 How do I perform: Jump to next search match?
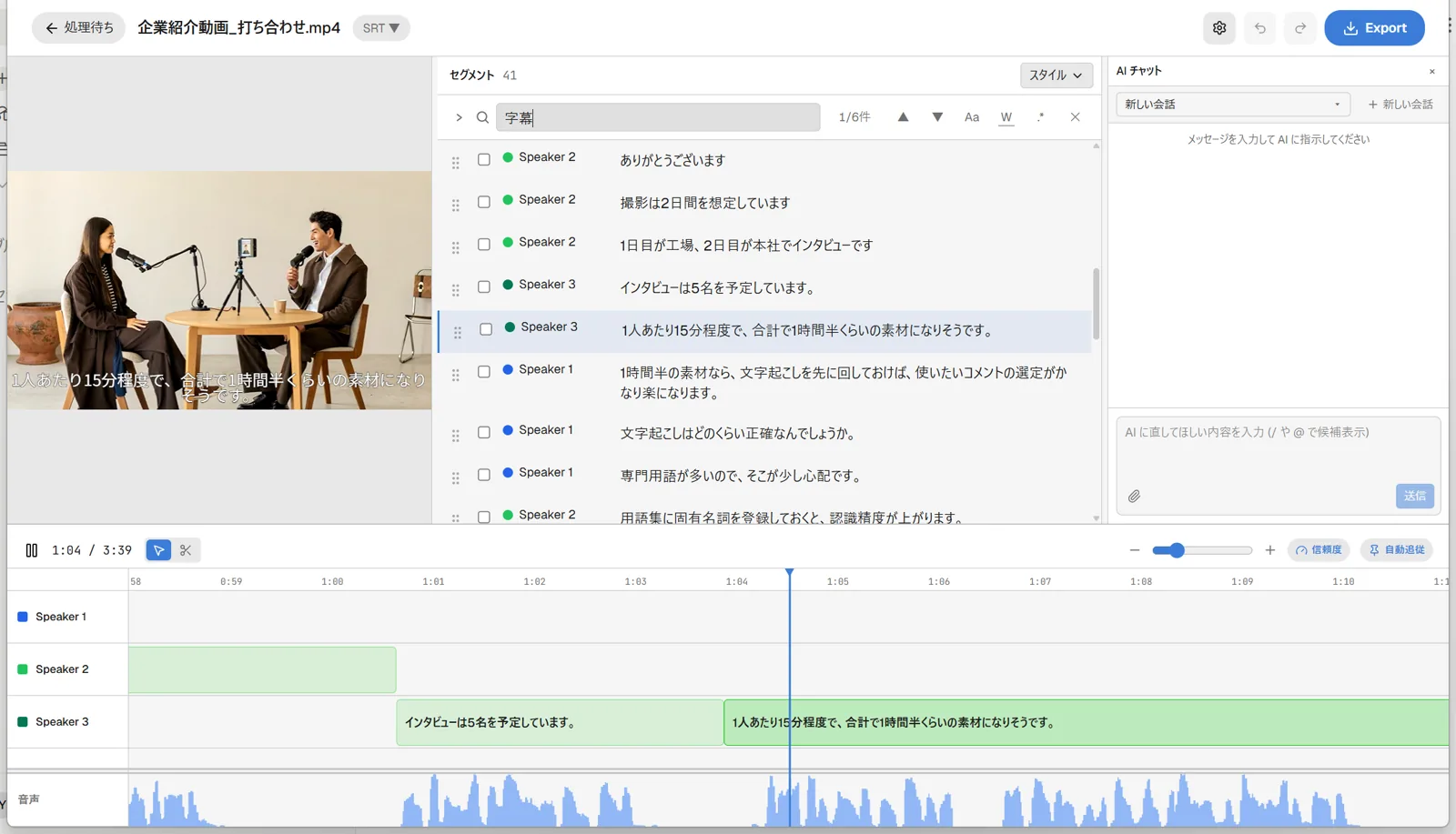pos(937,117)
